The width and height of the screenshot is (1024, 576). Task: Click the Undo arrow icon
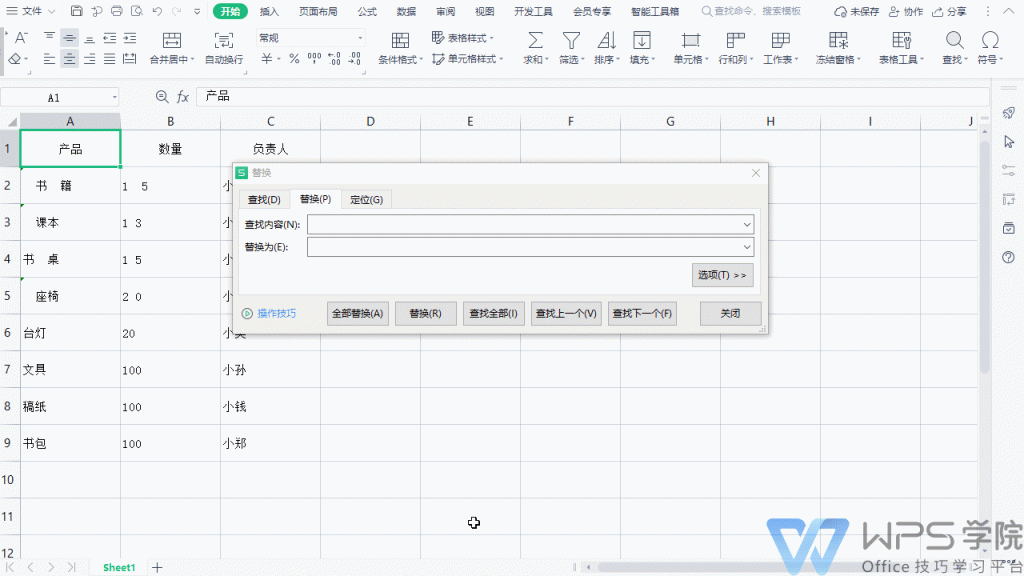[x=157, y=12]
